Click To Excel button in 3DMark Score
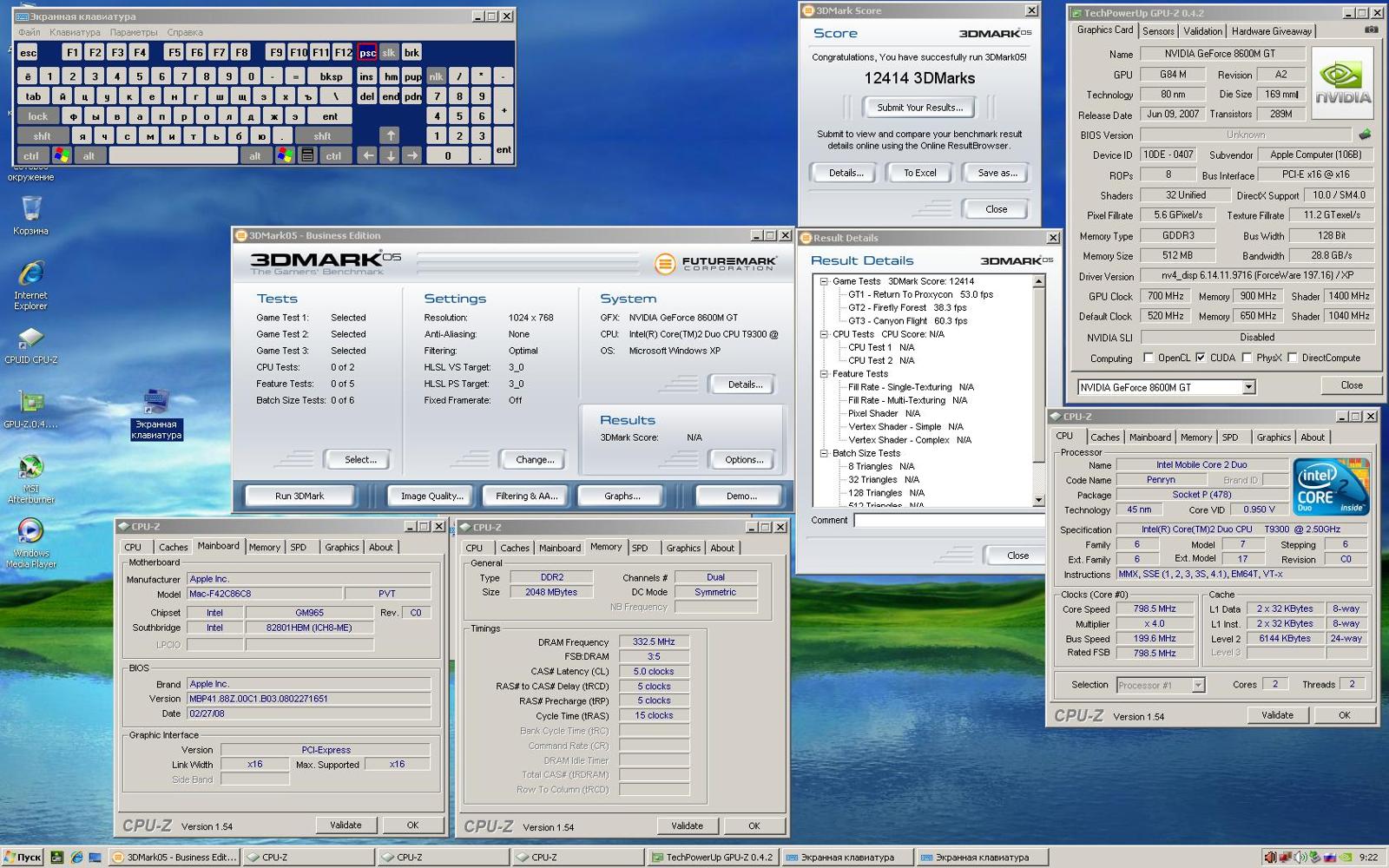The height and width of the screenshot is (868, 1389). coord(920,173)
